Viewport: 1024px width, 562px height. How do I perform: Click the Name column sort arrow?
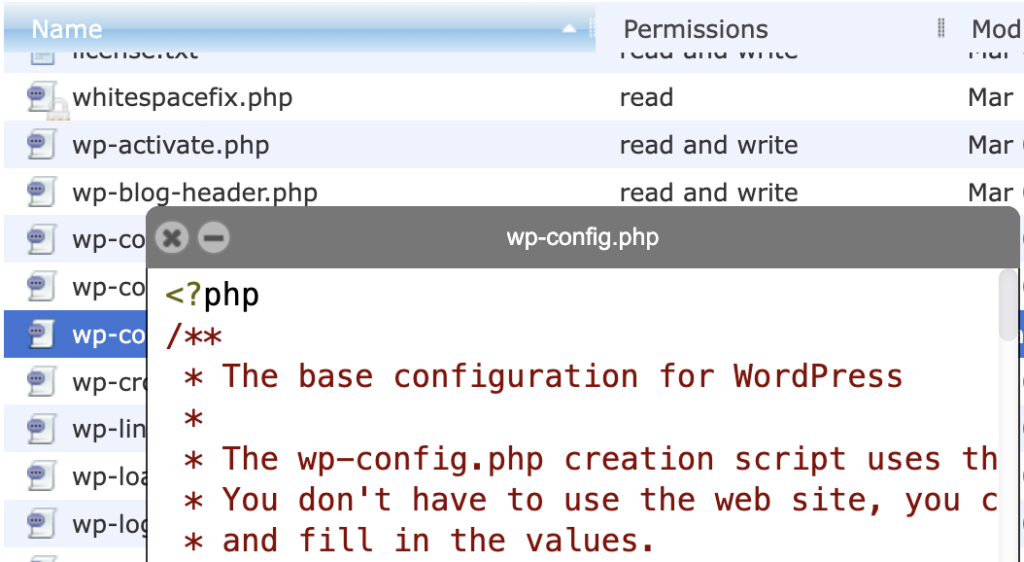[569, 29]
